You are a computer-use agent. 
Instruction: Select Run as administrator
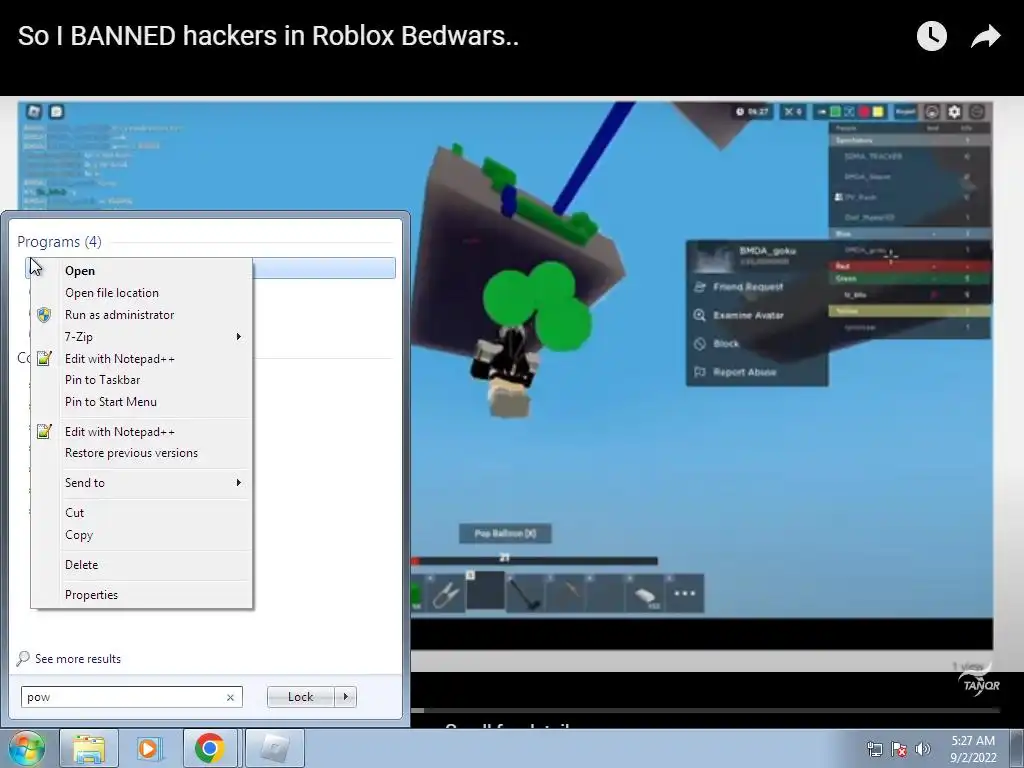141,315
